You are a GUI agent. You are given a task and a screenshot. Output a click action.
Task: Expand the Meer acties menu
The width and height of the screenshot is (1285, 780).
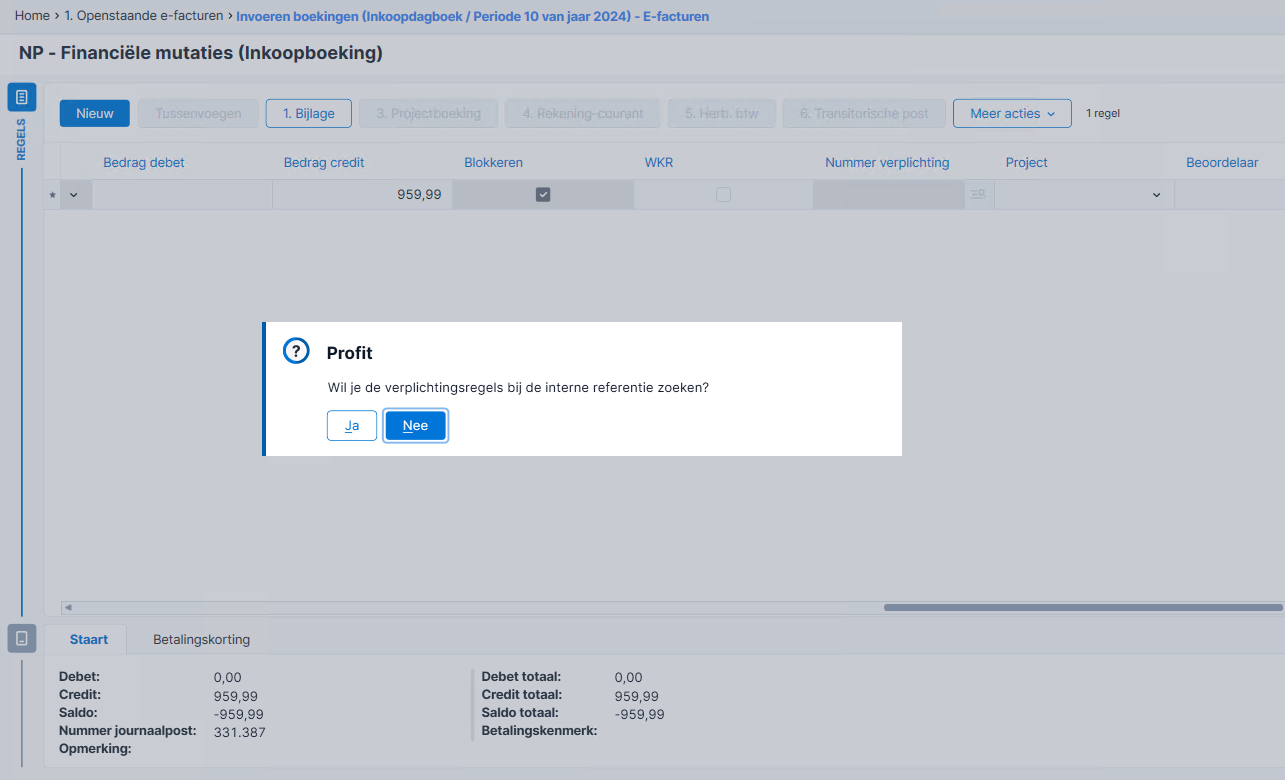click(x=1012, y=113)
